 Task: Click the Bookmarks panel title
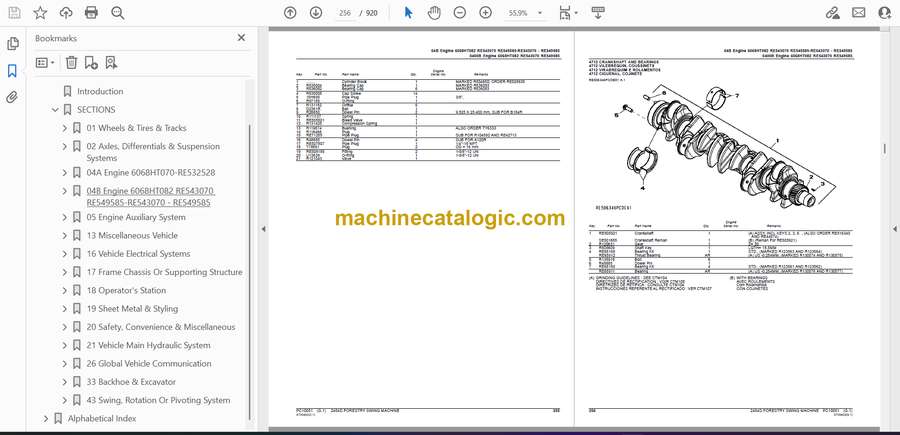pyautogui.click(x=56, y=38)
